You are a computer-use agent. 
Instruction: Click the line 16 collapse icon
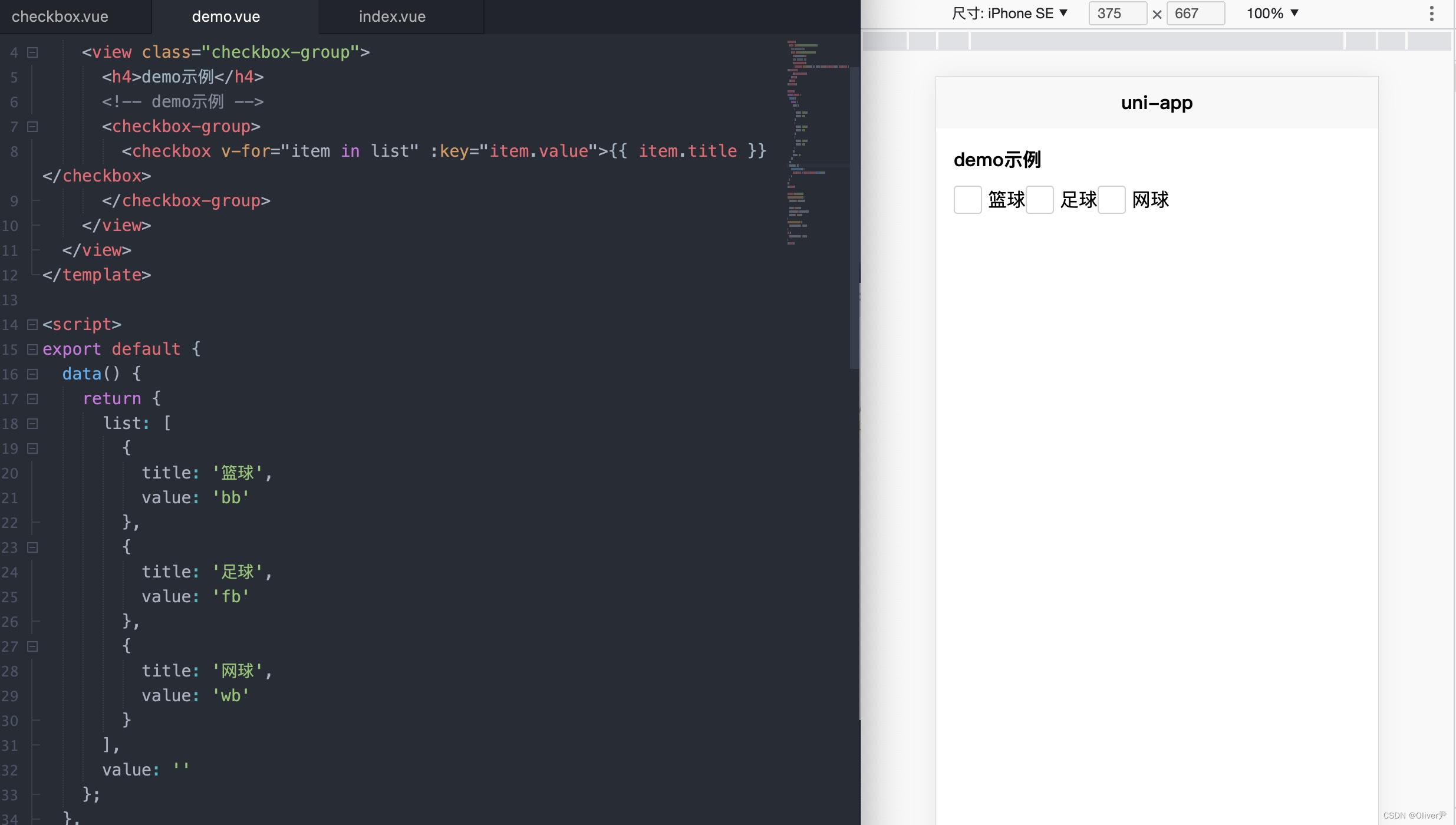[x=32, y=374]
